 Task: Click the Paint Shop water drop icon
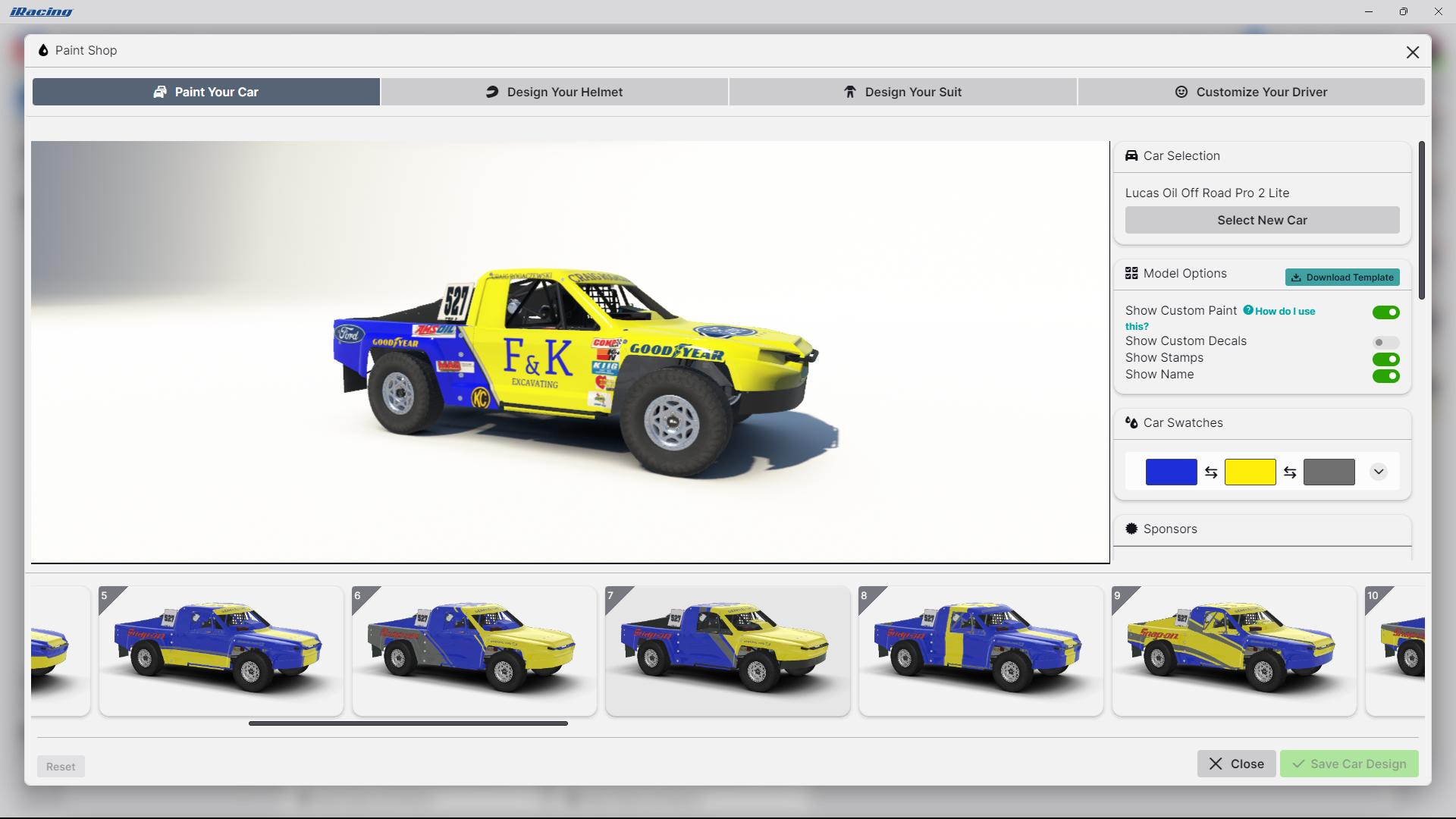[43, 50]
